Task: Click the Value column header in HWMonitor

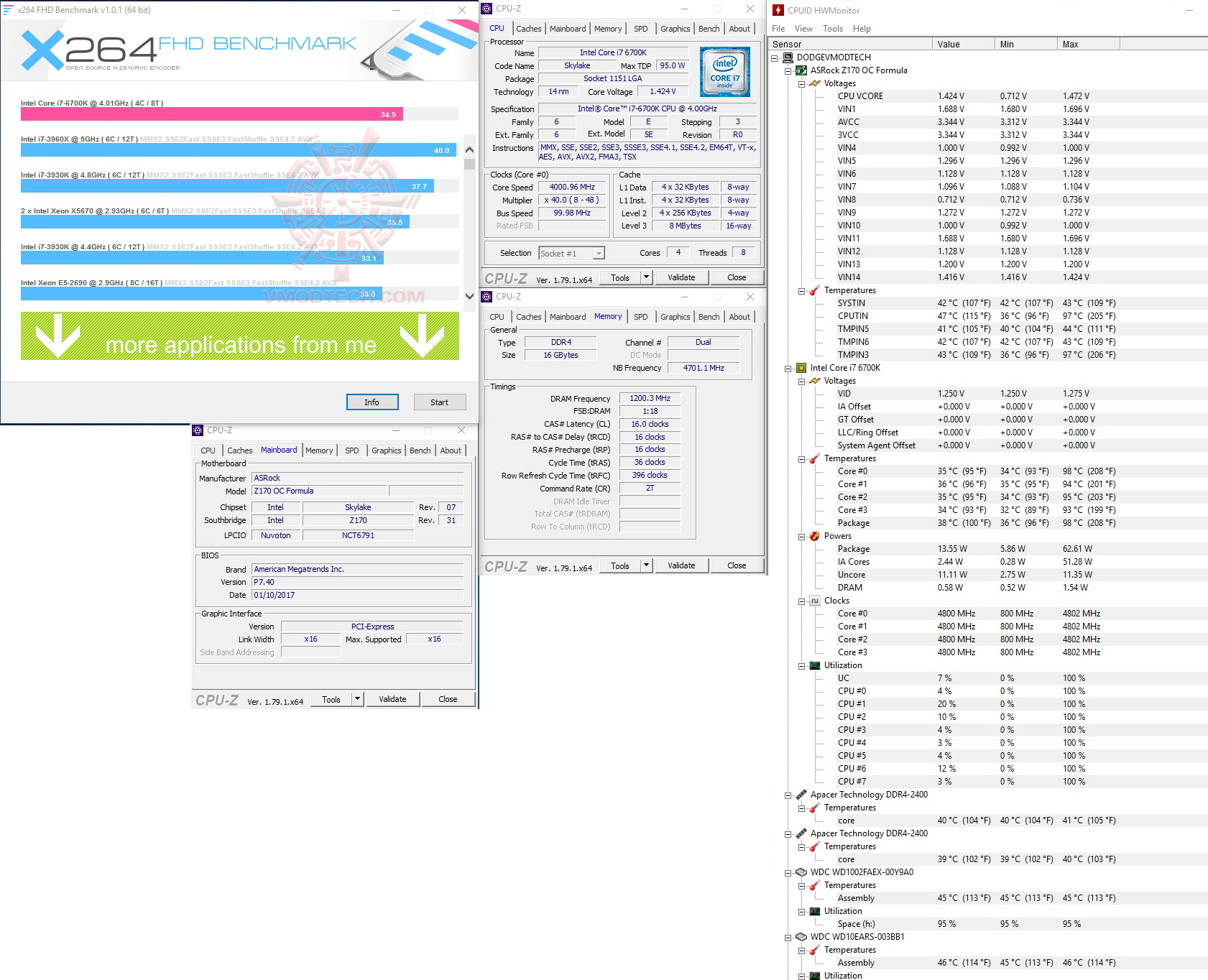Action: pos(964,45)
